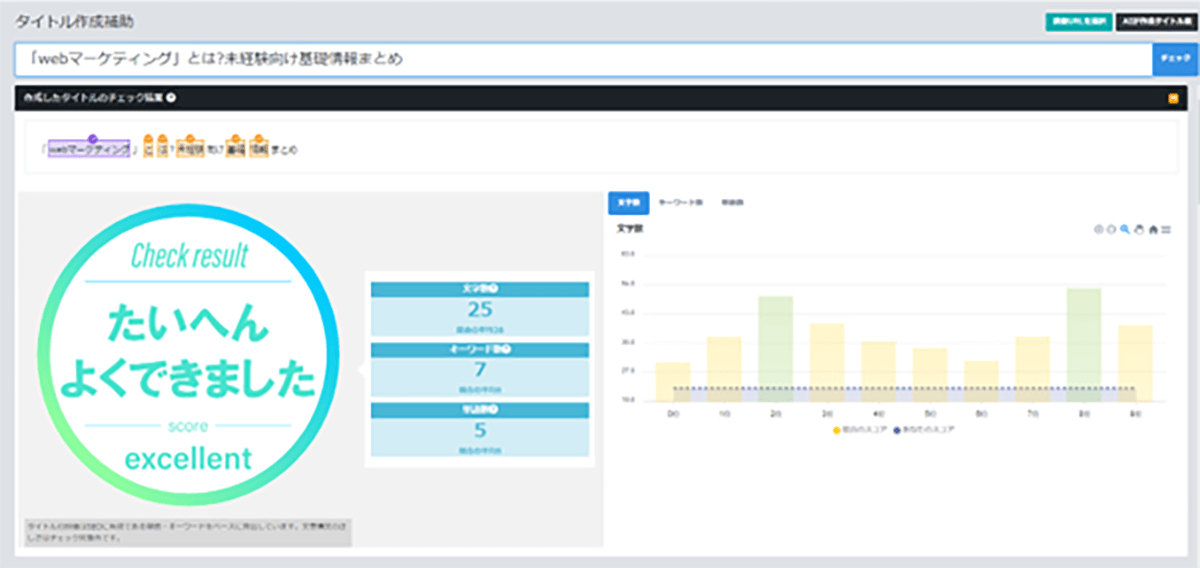Collapse the check-result panel with orange icon

[1172, 98]
